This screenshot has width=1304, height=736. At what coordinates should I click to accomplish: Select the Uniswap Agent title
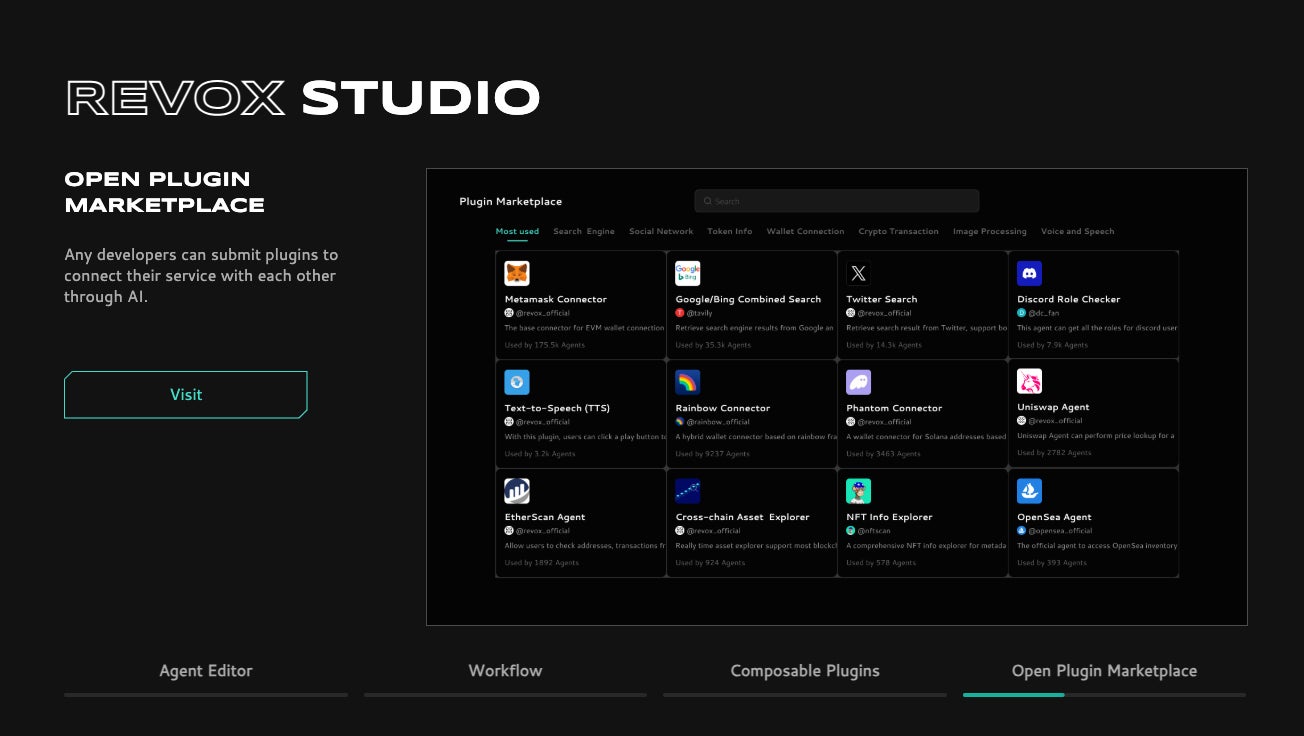coord(1053,407)
